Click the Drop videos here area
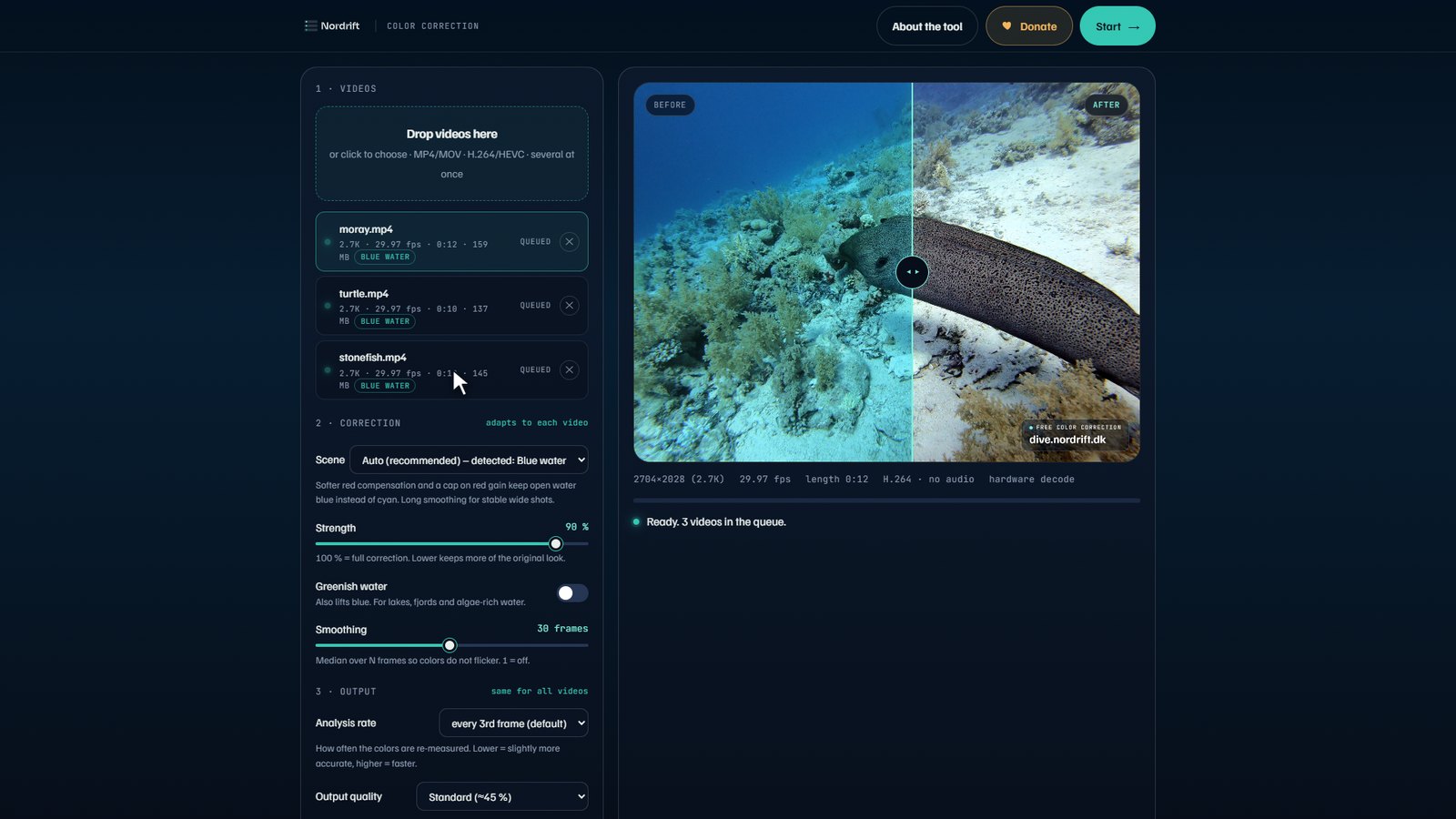 click(x=451, y=154)
